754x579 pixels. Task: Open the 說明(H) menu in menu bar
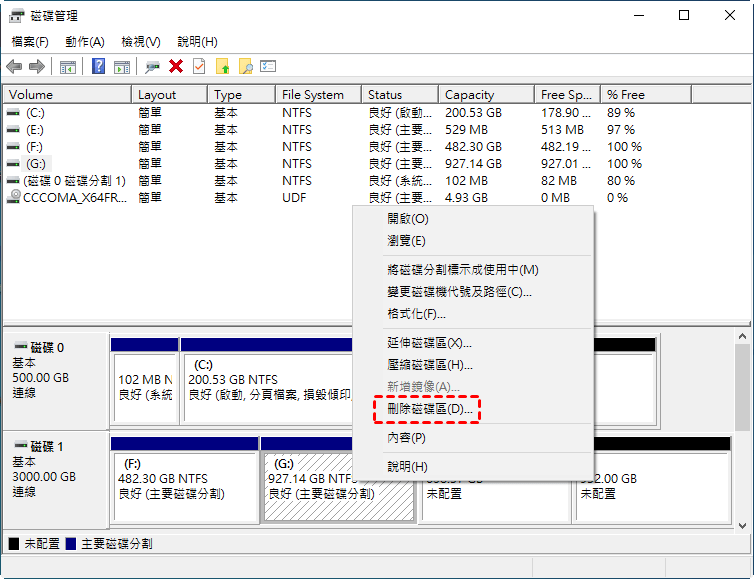pos(197,42)
